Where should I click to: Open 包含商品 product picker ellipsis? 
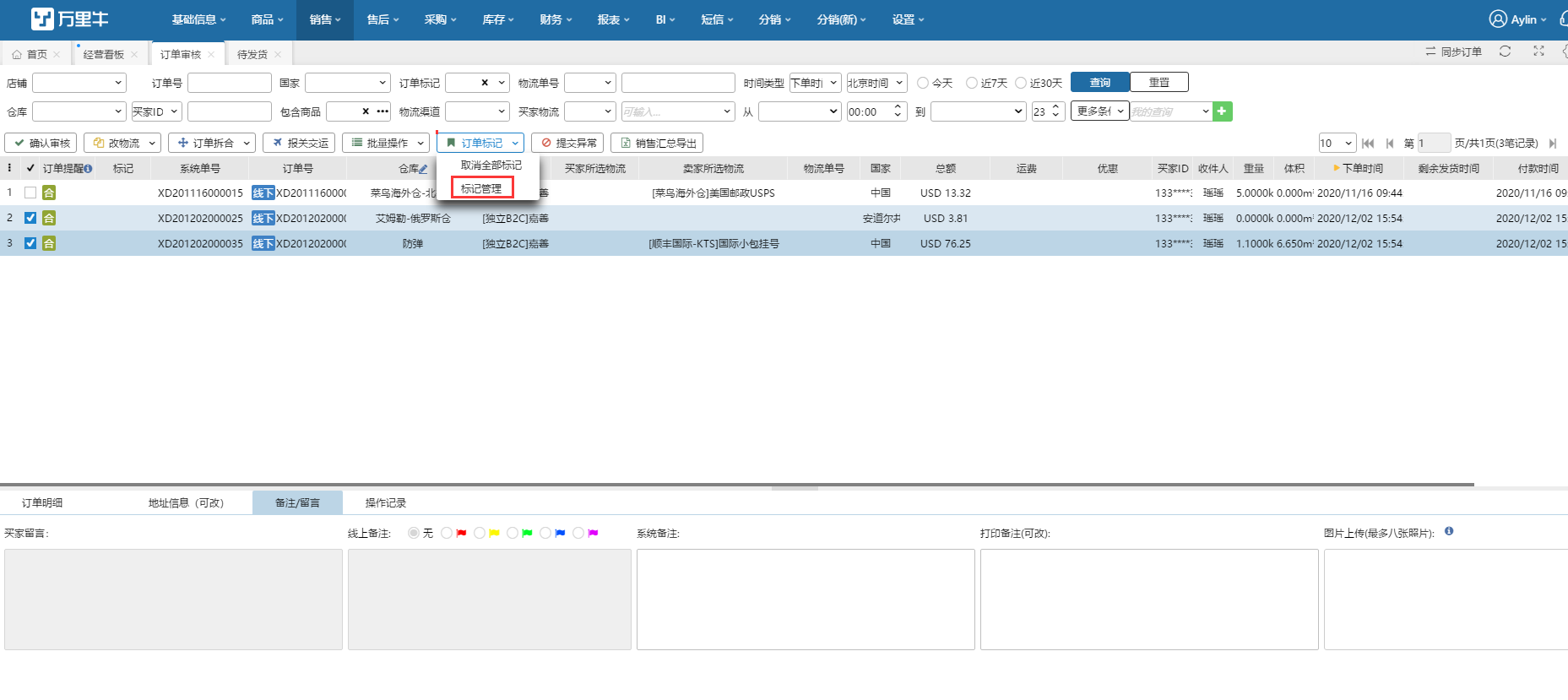coord(383,111)
